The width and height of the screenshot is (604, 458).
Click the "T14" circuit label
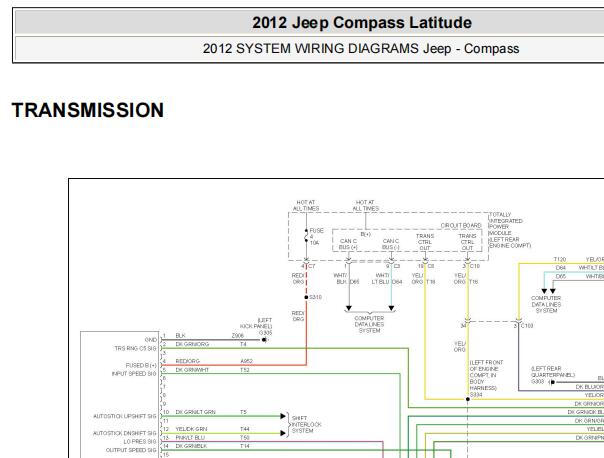(245, 446)
